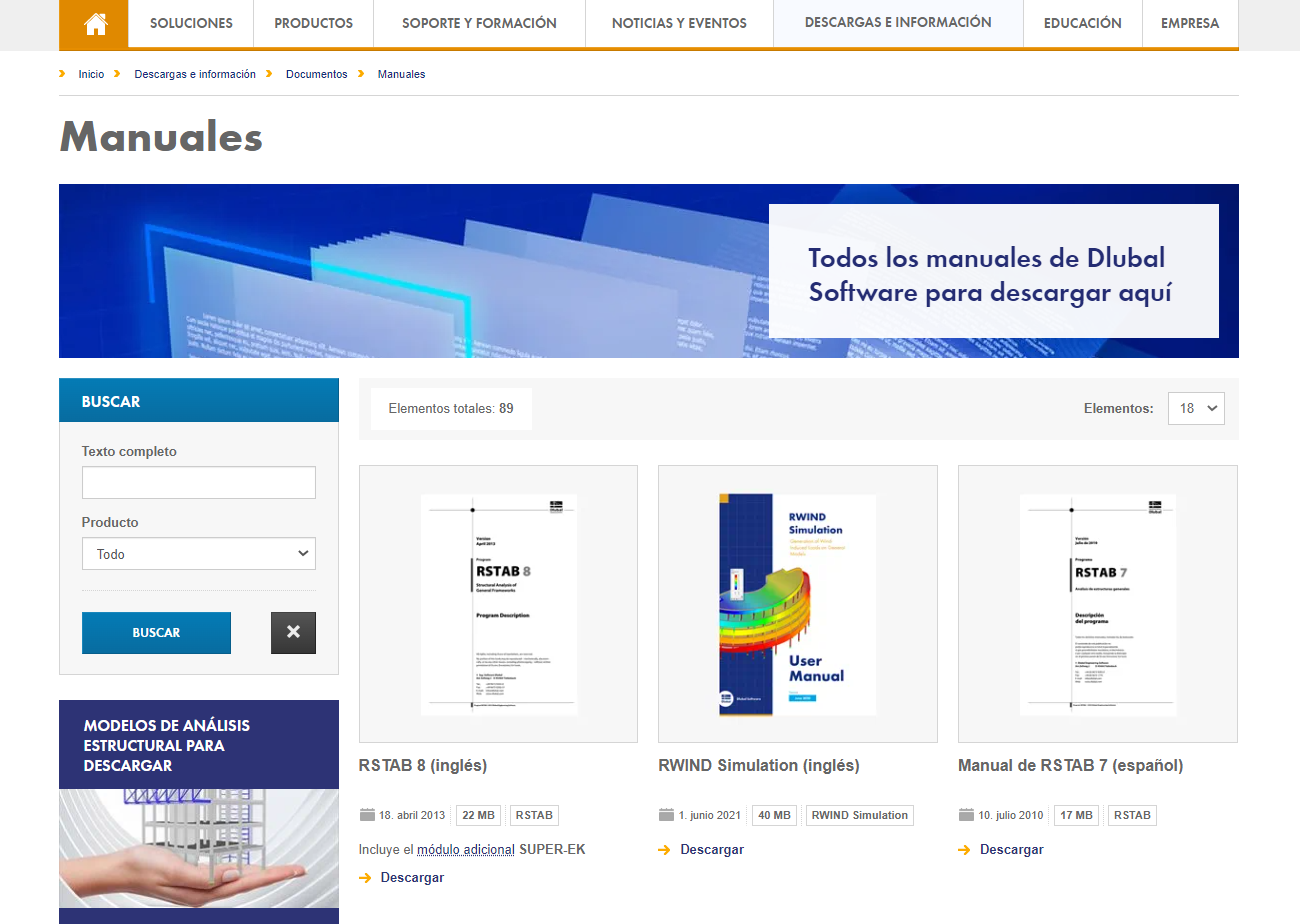The width and height of the screenshot is (1300, 924).
Task: Navigate to Documentos via the breadcrumb
Action: pos(317,73)
